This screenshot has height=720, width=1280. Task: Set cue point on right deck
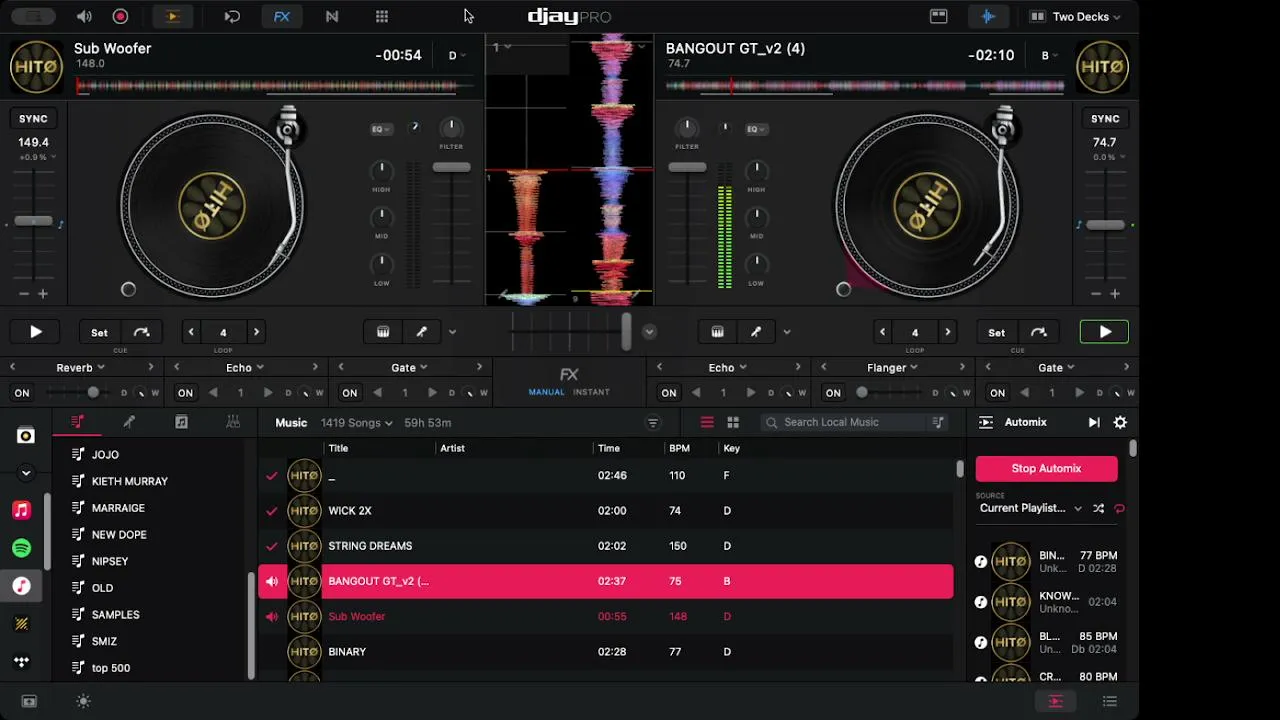pos(997,332)
